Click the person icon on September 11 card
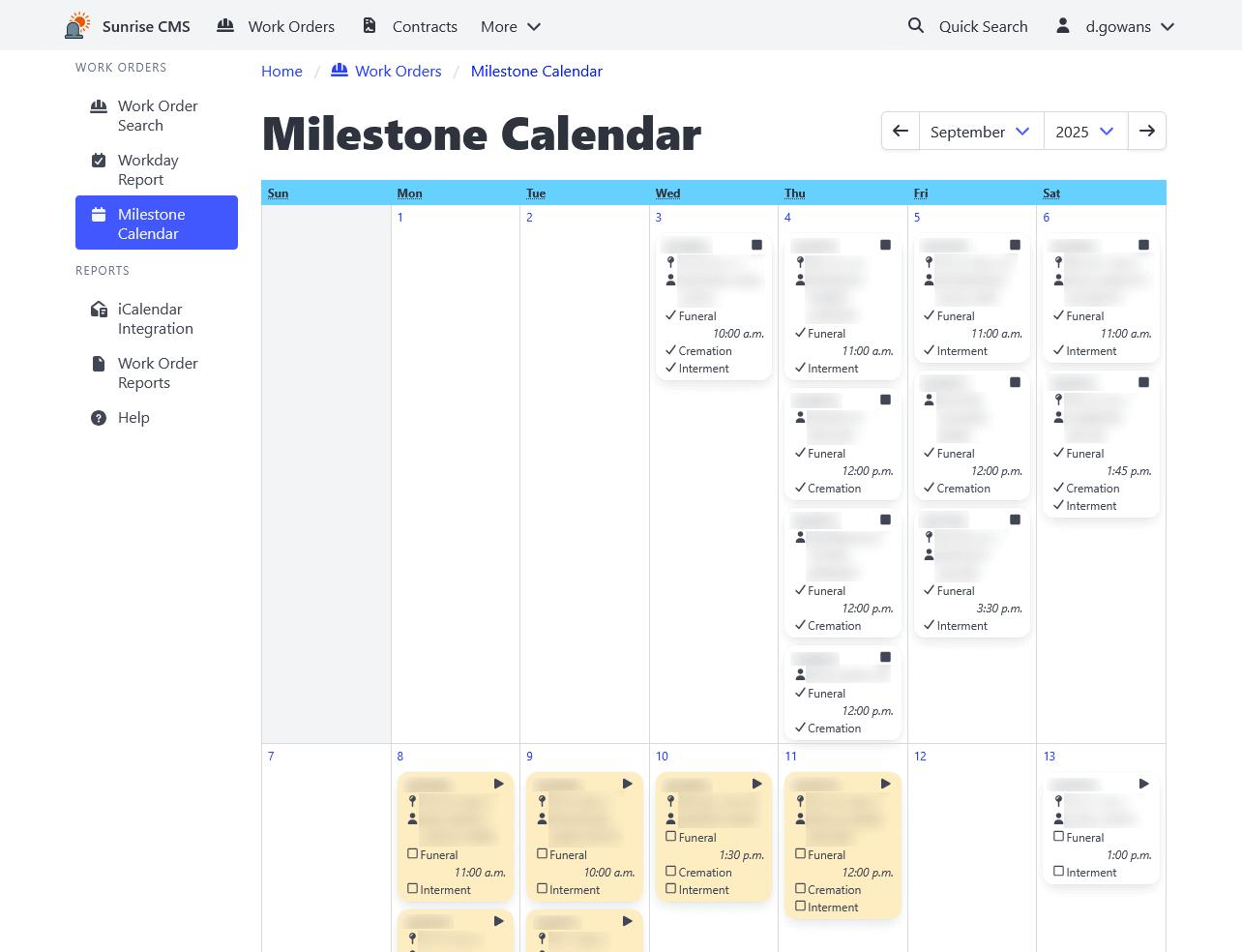The height and width of the screenshot is (952, 1242). (x=800, y=818)
